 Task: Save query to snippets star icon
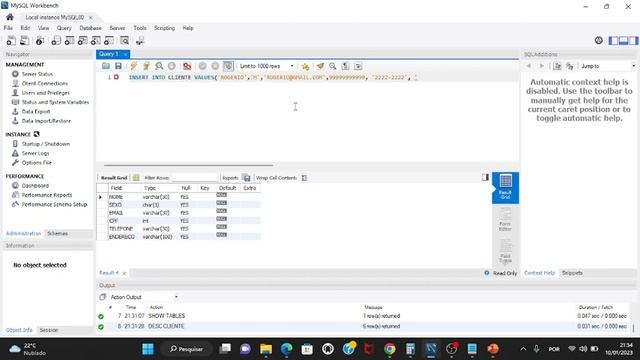coord(305,66)
